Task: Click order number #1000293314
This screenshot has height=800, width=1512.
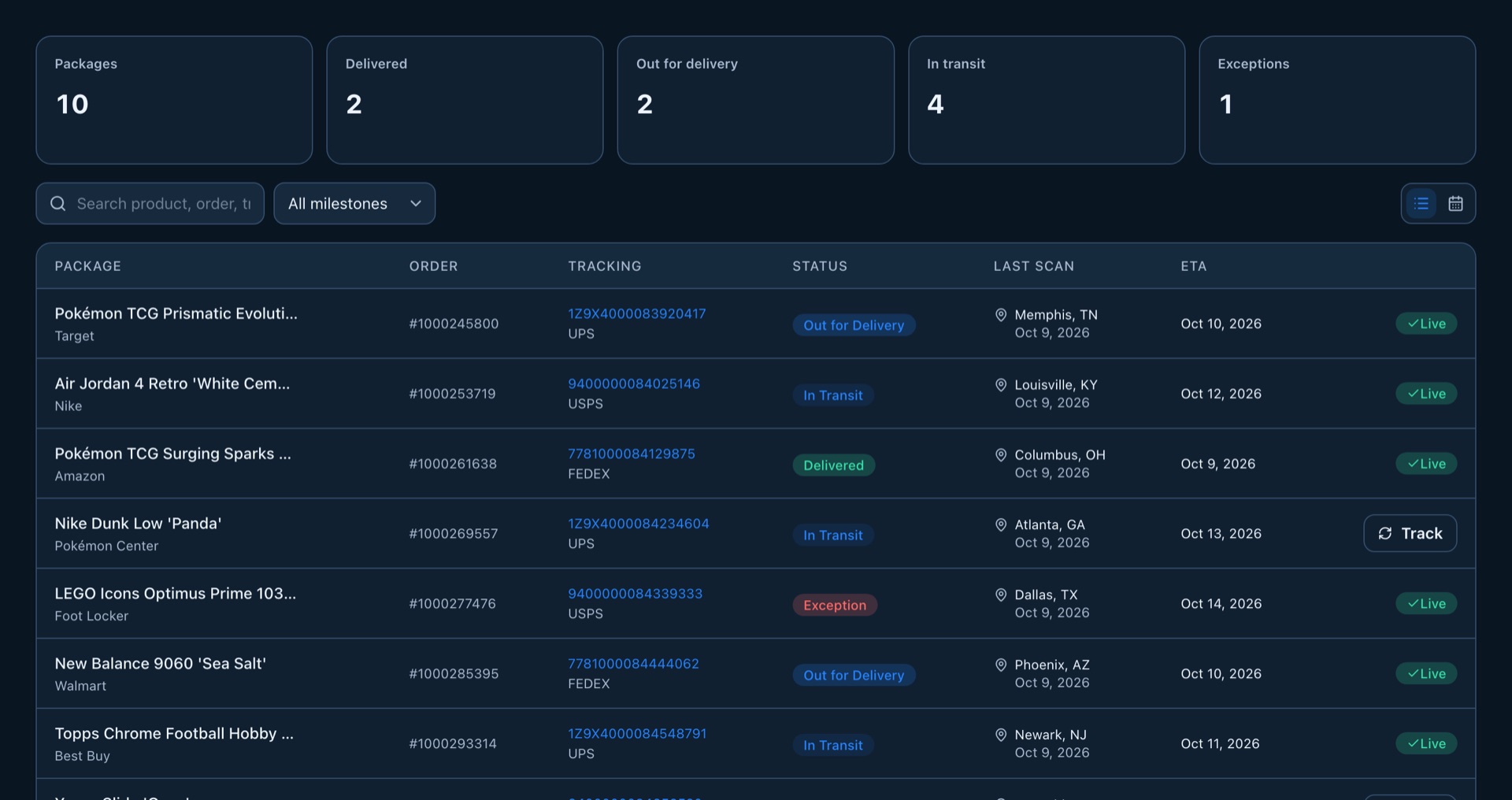Action: (x=453, y=744)
